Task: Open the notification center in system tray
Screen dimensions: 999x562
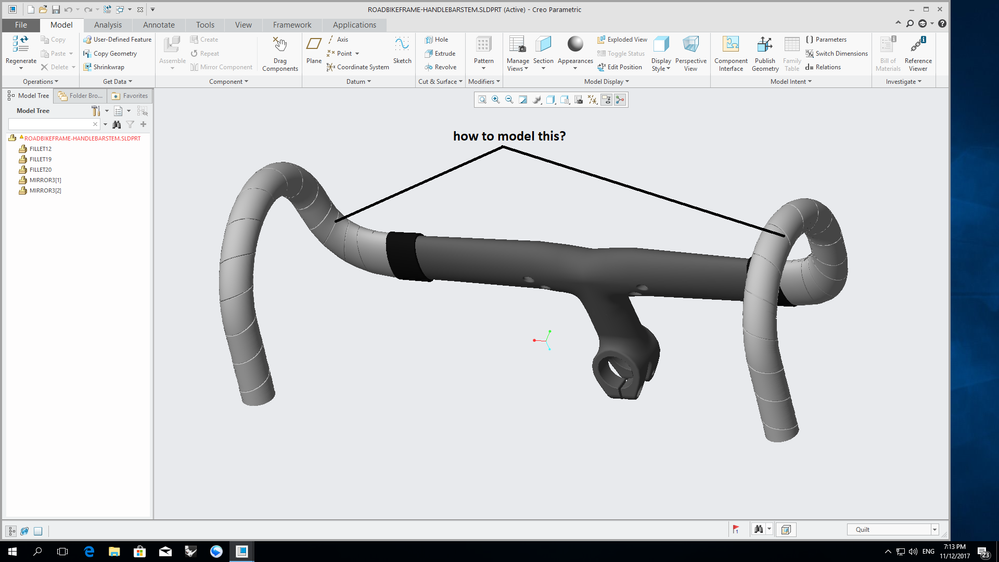Action: 984,552
